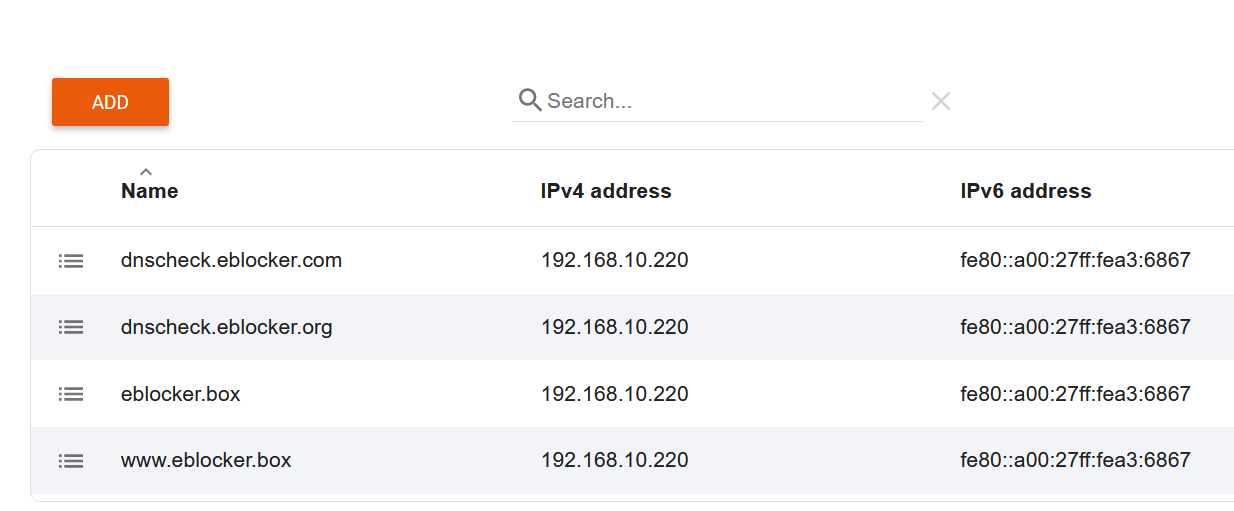This screenshot has width=1234, height=511.
Task: Toggle sort arrow above Name column
Action: 146,172
